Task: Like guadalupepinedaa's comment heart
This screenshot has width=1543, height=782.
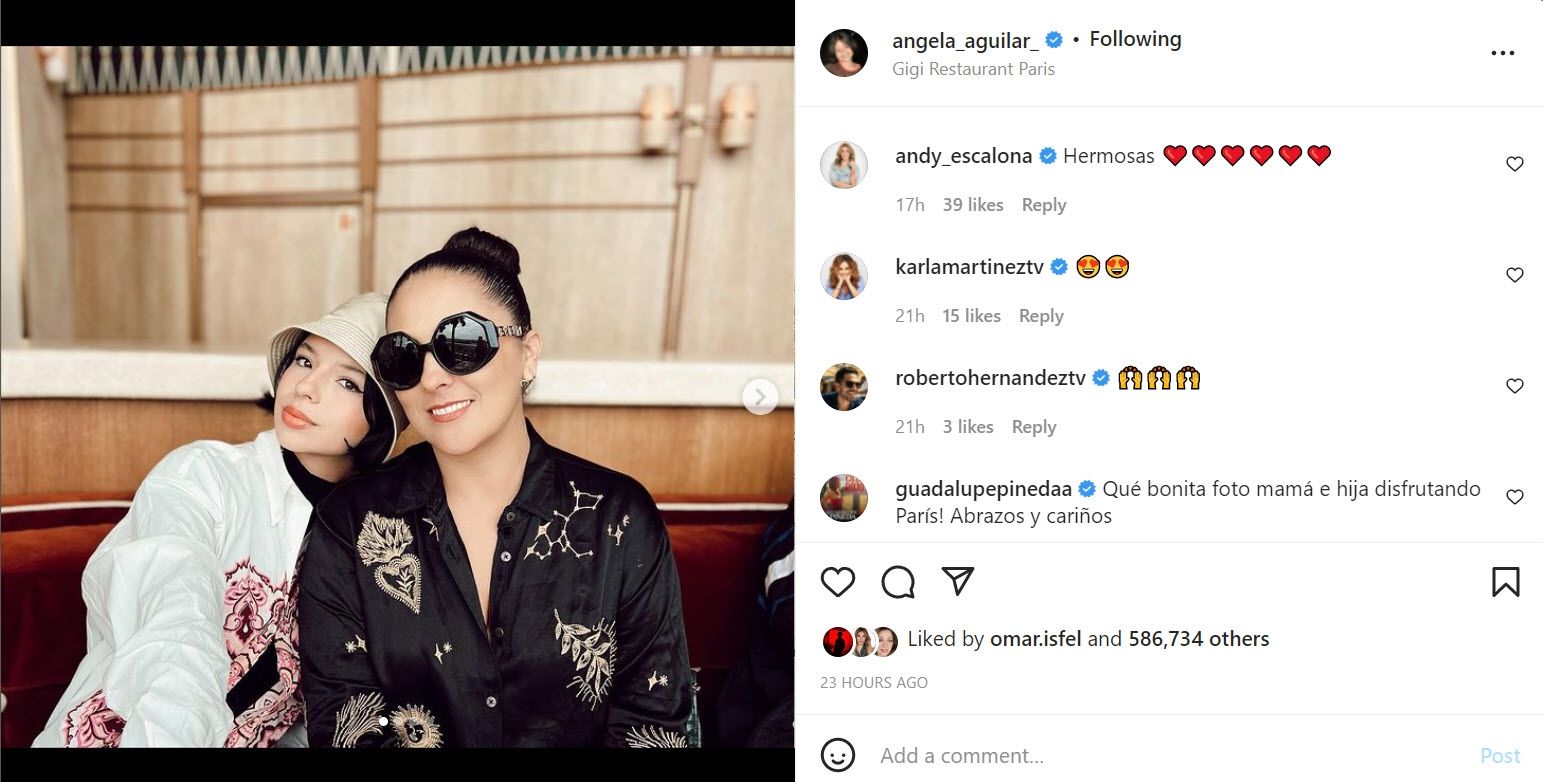Action: pos(1514,497)
